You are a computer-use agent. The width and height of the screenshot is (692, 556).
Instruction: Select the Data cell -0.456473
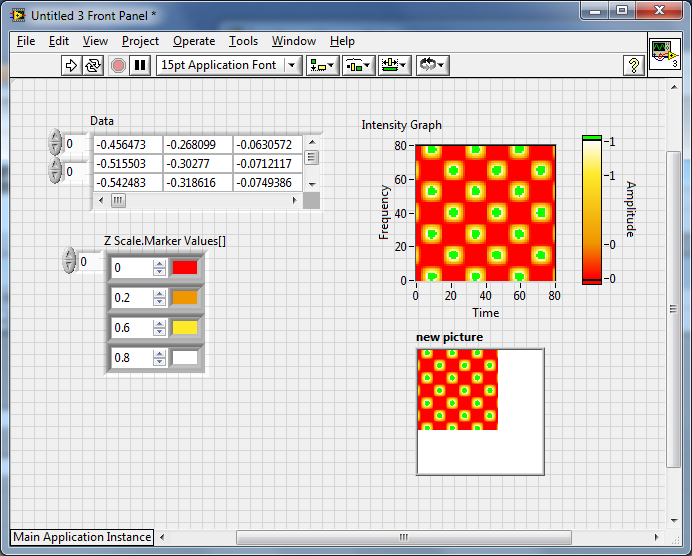click(128, 145)
